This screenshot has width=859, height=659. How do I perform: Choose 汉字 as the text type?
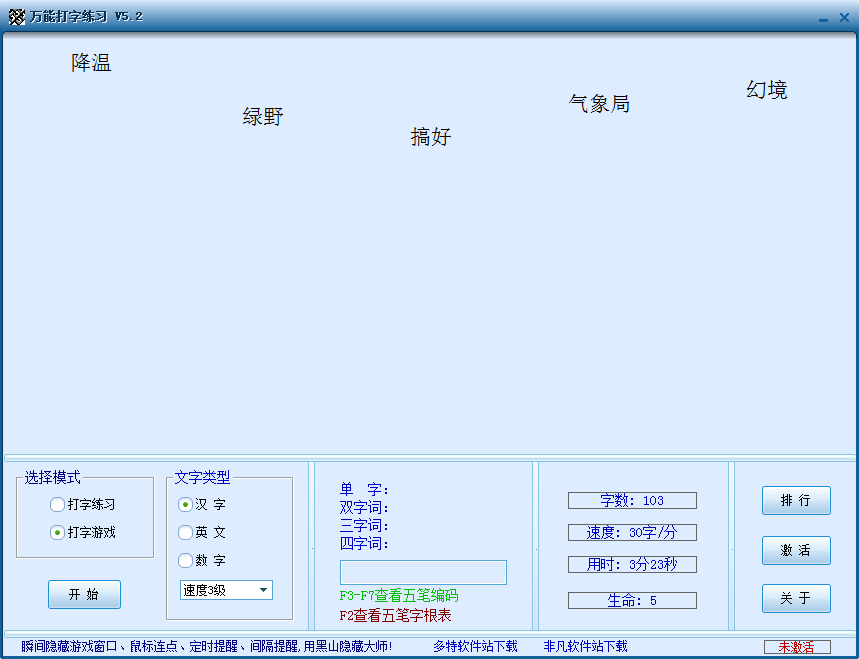tap(186, 505)
